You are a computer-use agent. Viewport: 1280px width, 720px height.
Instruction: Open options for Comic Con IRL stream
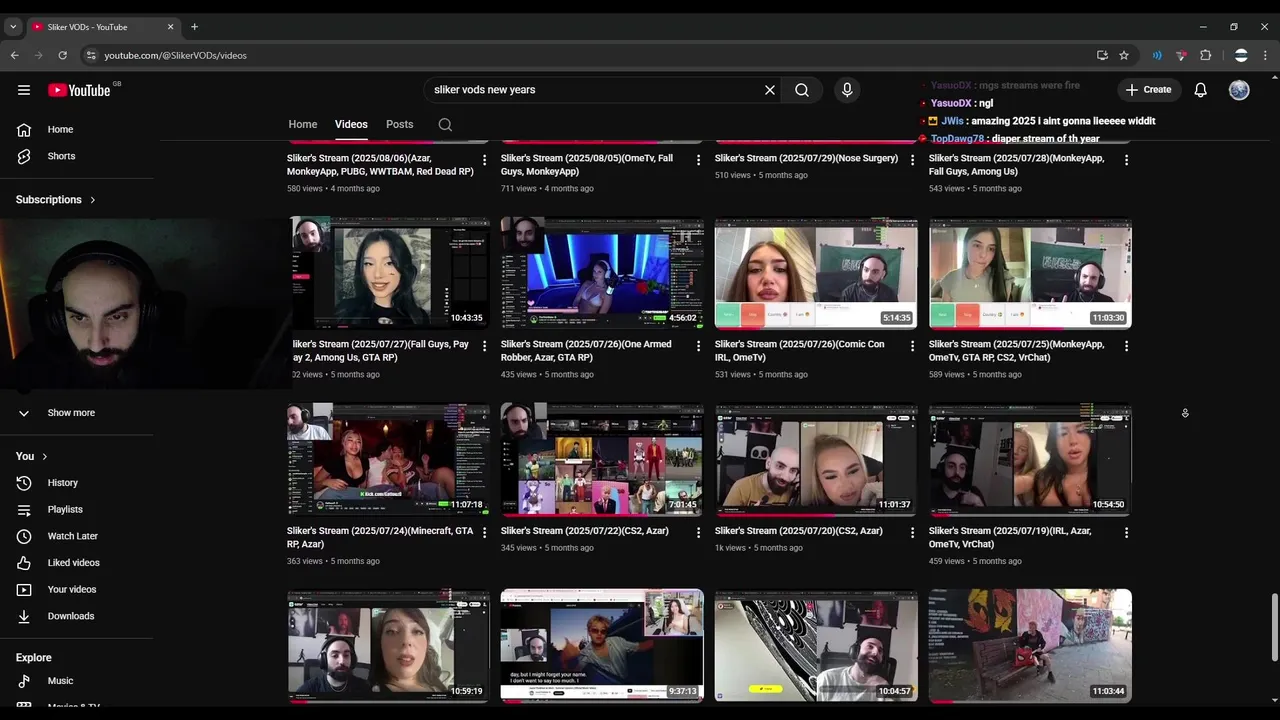coord(912,346)
